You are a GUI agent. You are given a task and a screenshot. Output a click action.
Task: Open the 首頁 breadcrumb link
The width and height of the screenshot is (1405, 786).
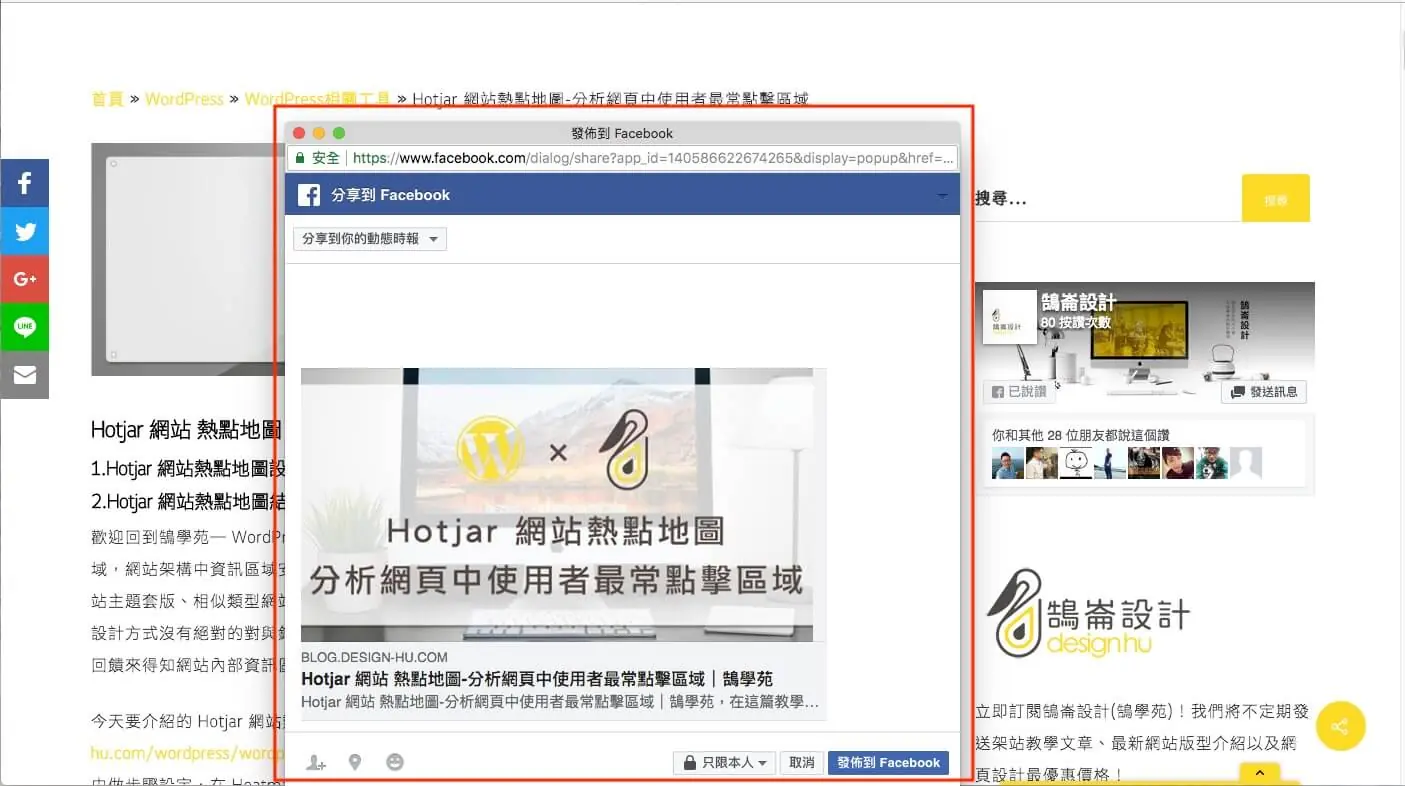pyautogui.click(x=107, y=99)
